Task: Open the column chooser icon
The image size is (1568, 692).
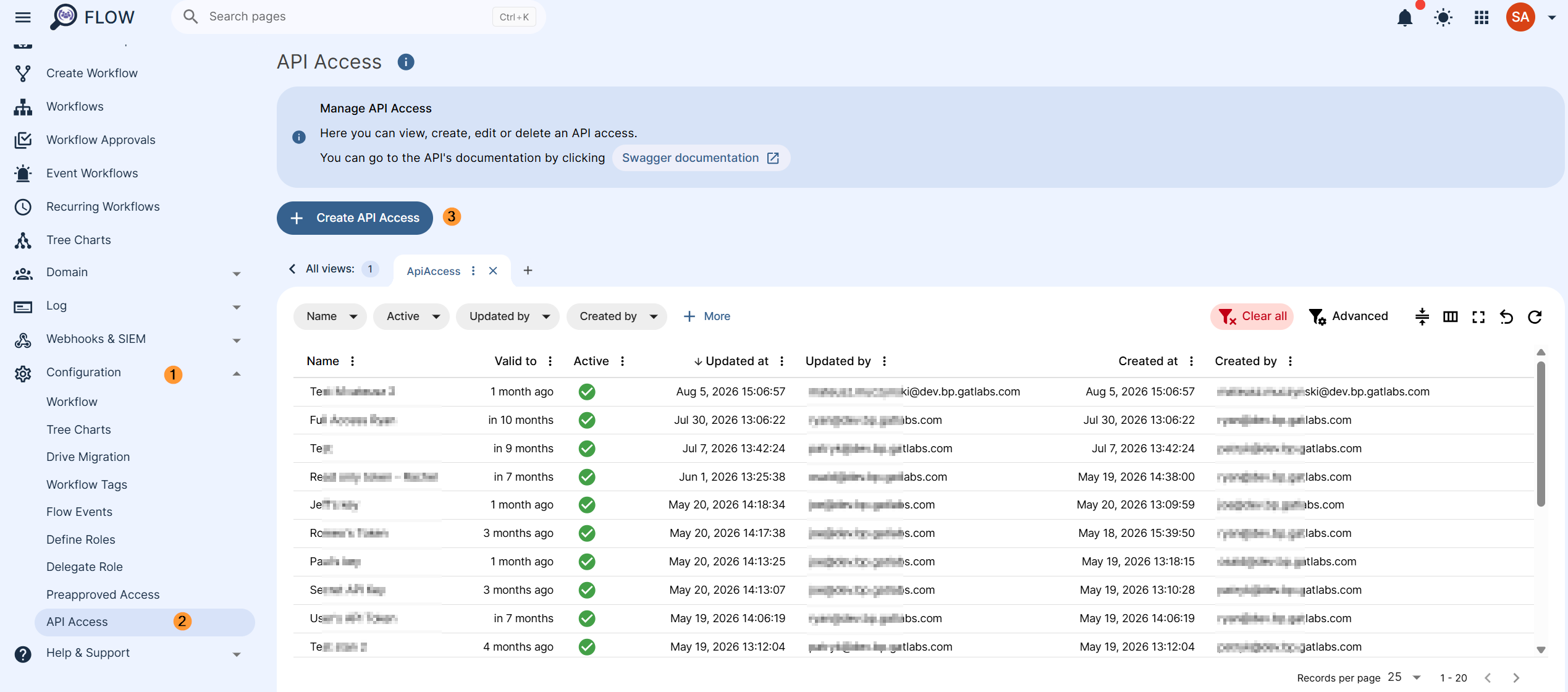Action: coord(1450,317)
